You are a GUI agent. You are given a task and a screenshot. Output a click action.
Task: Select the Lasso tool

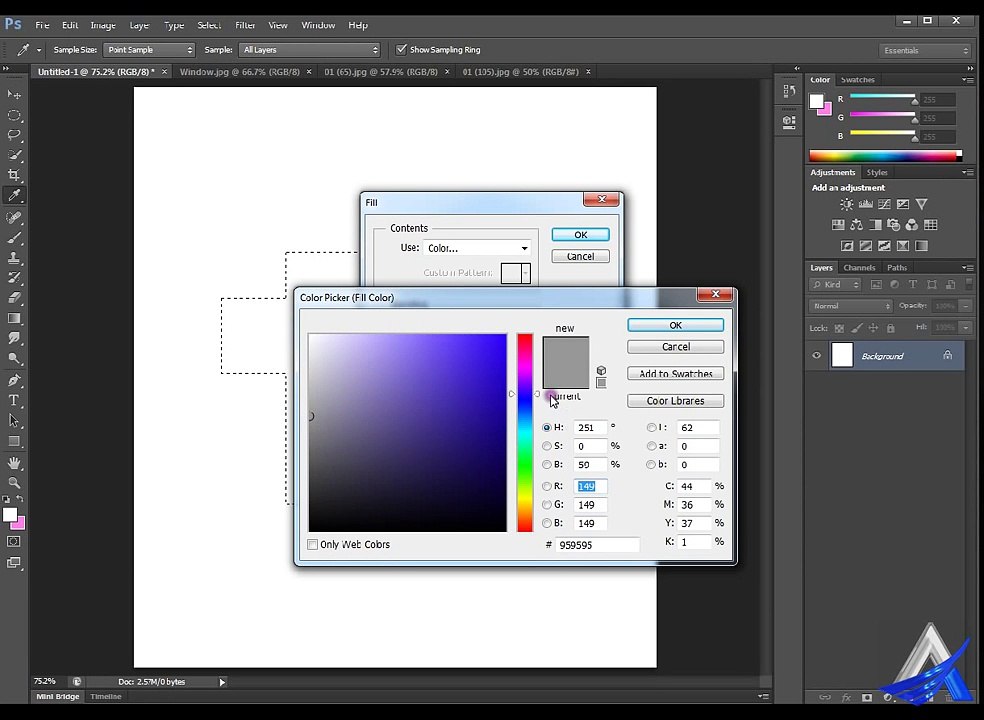14,135
